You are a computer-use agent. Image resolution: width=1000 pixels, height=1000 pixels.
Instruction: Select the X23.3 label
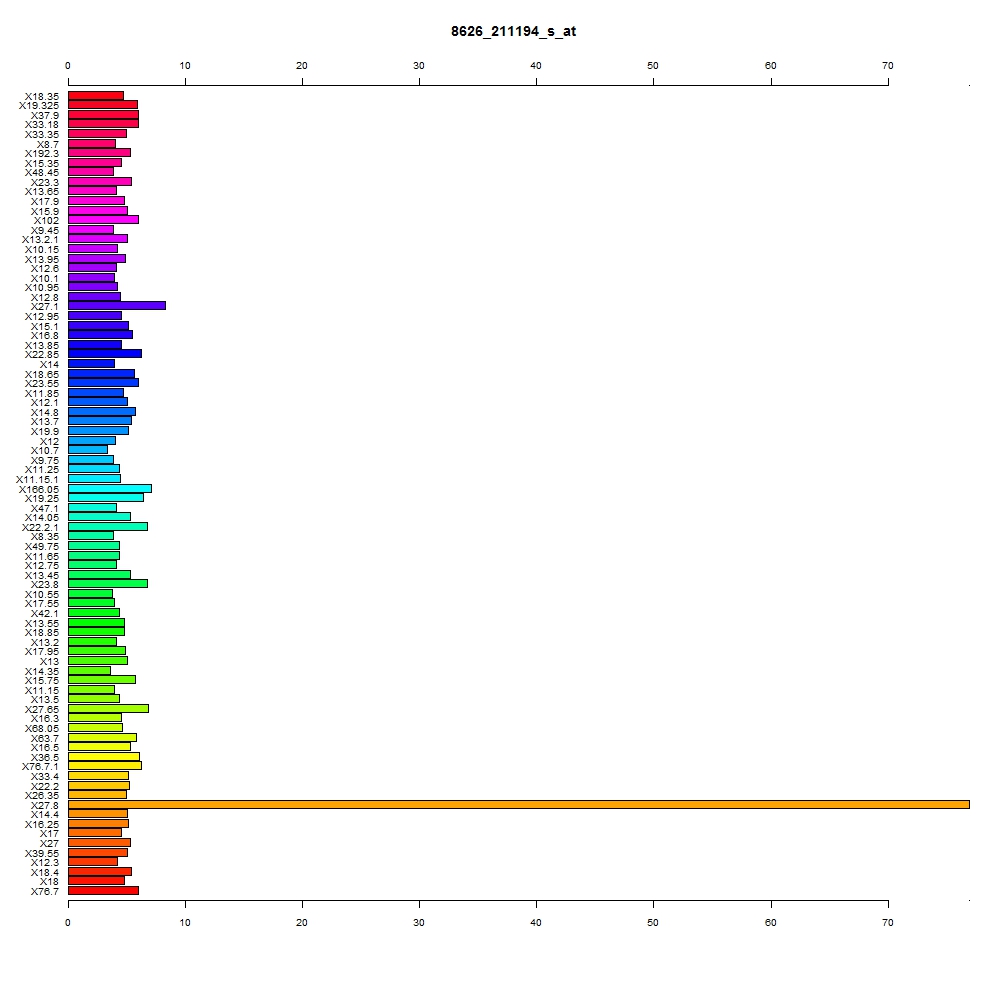click(x=45, y=182)
